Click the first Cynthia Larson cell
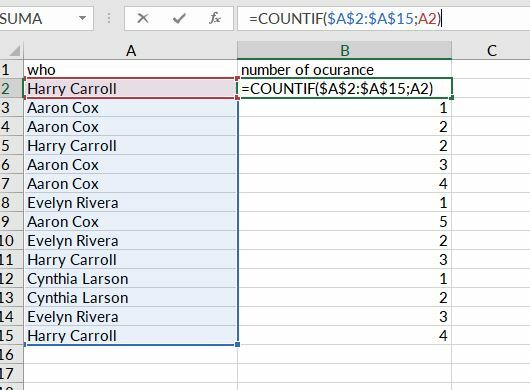The width and height of the screenshot is (530, 390). 130,279
